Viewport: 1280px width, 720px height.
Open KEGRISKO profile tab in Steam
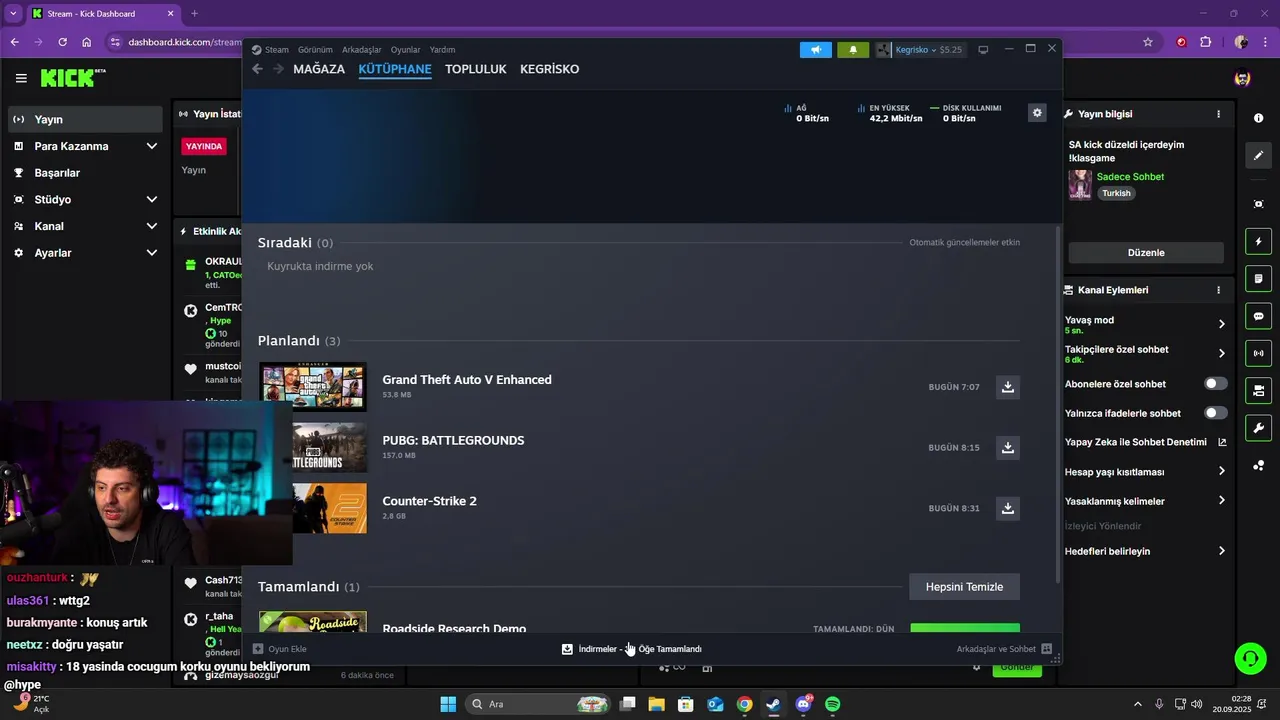[549, 69]
